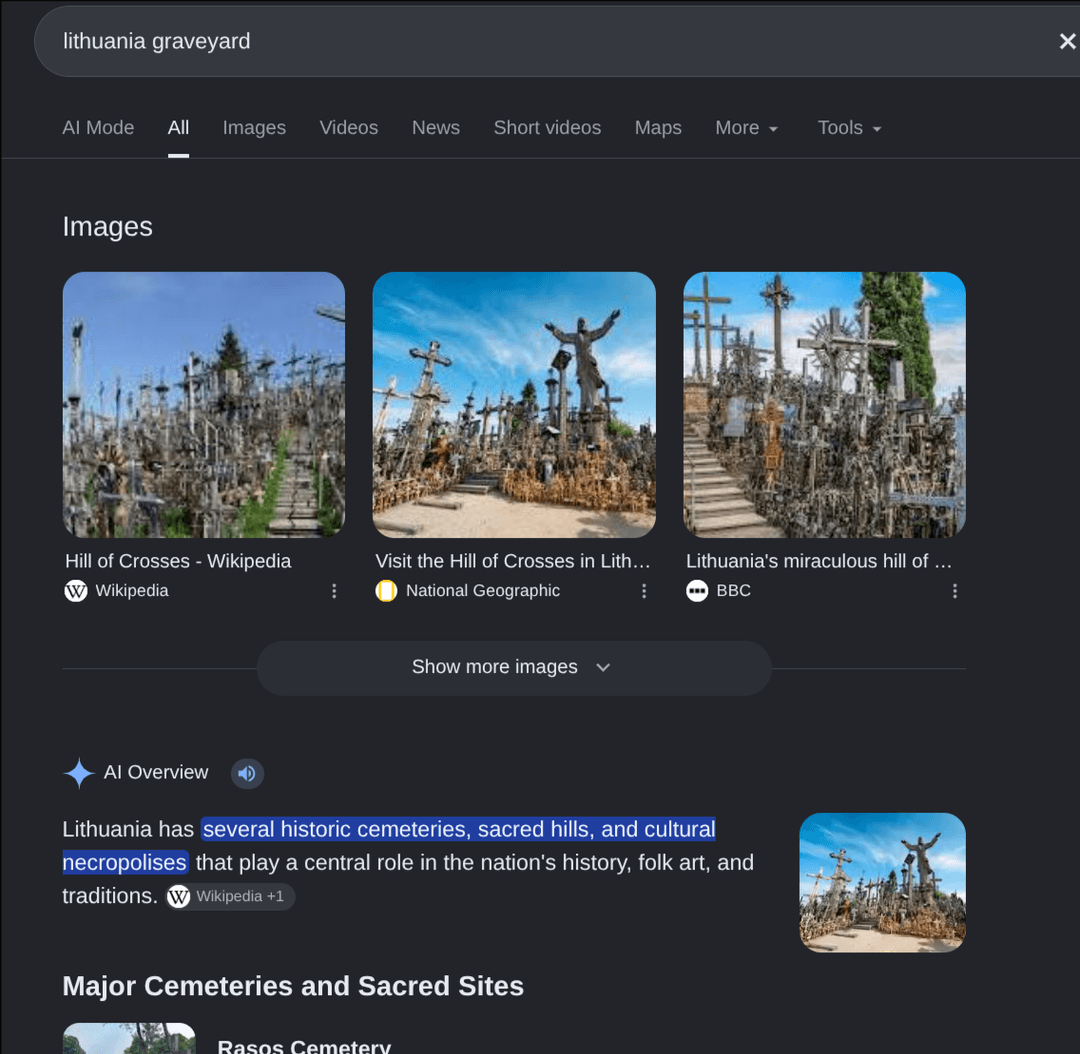Click the 'Images' section heading
The height and width of the screenshot is (1054, 1080).
tap(107, 227)
